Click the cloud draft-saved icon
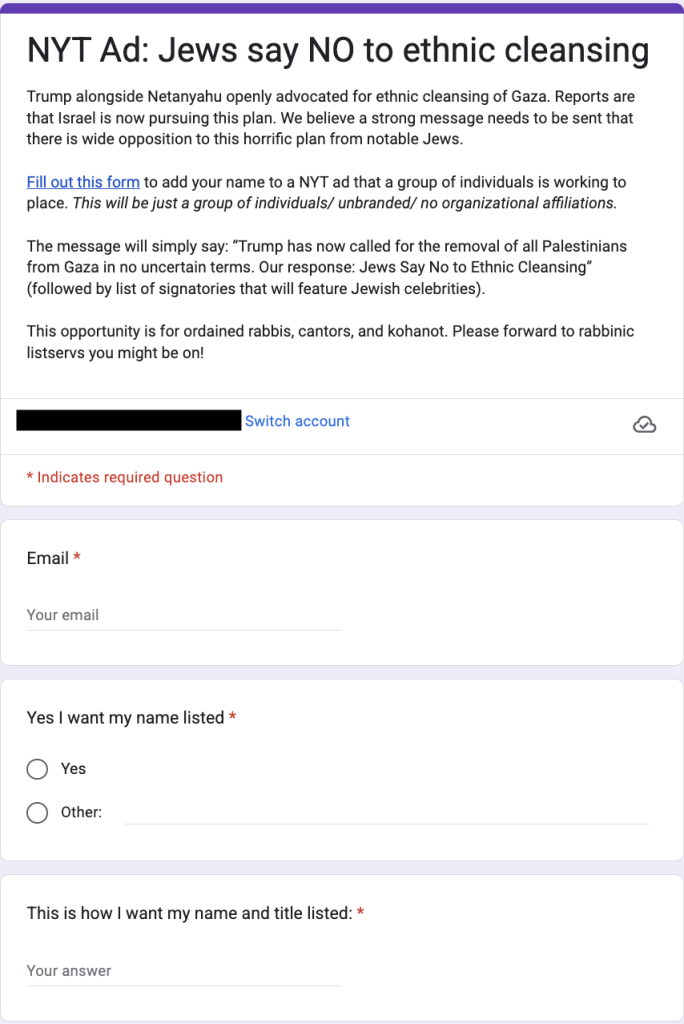Image resolution: width=684 pixels, height=1024 pixels. (x=644, y=424)
